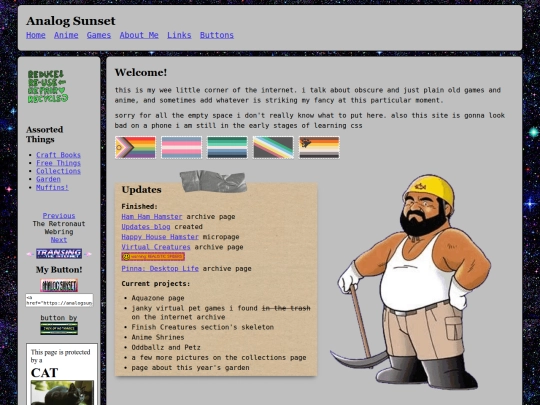Open the Games navigation link
Screen dimensions: 540x405
(x=99, y=35)
